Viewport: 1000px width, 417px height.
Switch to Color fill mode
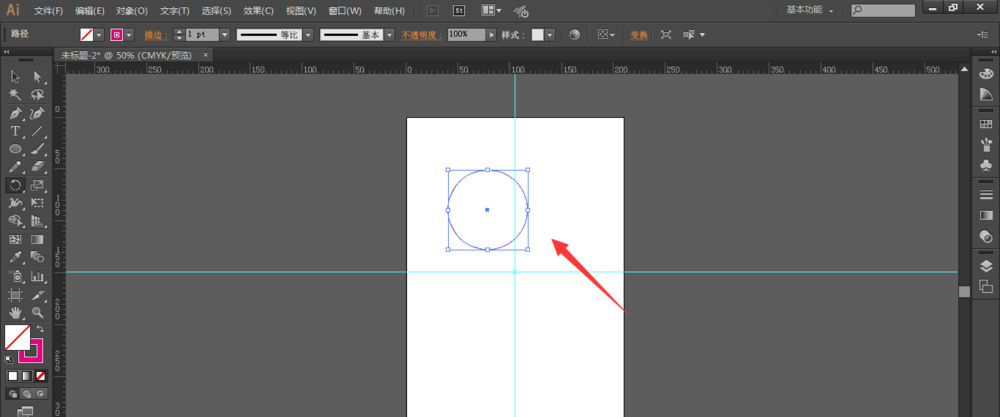pyautogui.click(x=13, y=376)
